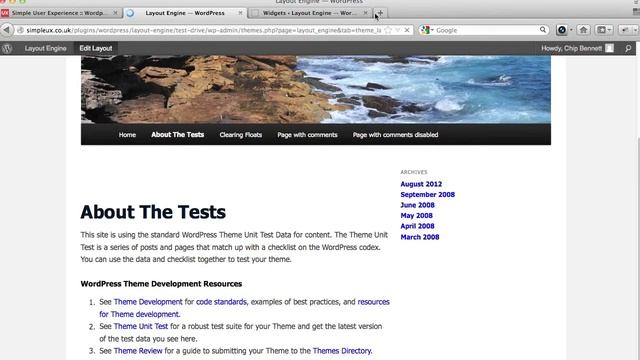Image resolution: width=640 pixels, height=360 pixels.
Task: Open the URL history dropdown arrow
Action: click(398, 30)
